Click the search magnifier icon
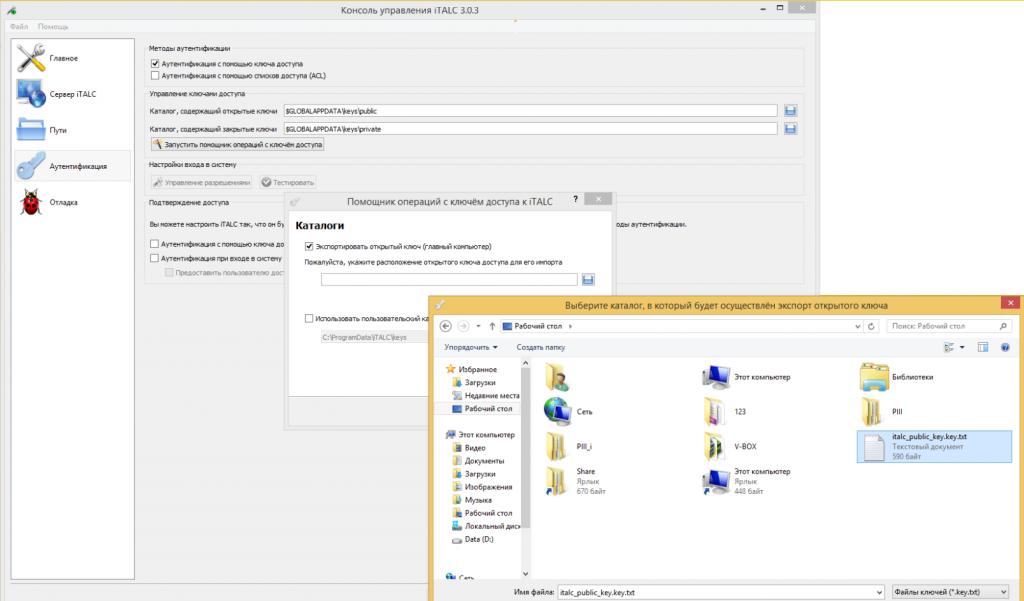 tap(1003, 326)
